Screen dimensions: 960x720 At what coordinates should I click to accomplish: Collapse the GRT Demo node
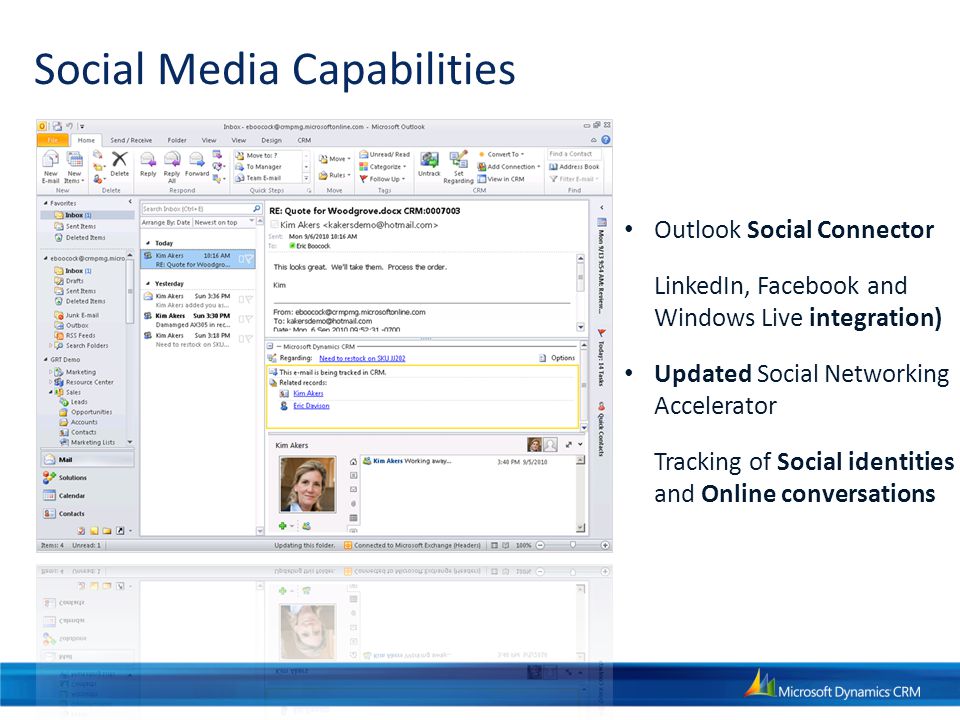coord(45,359)
